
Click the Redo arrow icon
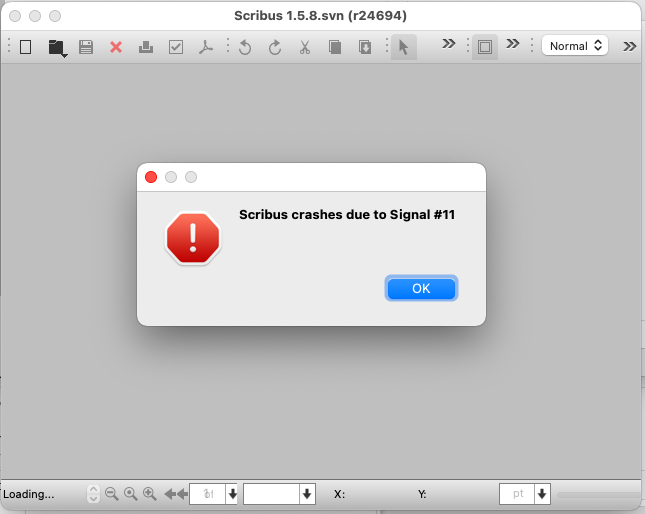tap(275, 47)
